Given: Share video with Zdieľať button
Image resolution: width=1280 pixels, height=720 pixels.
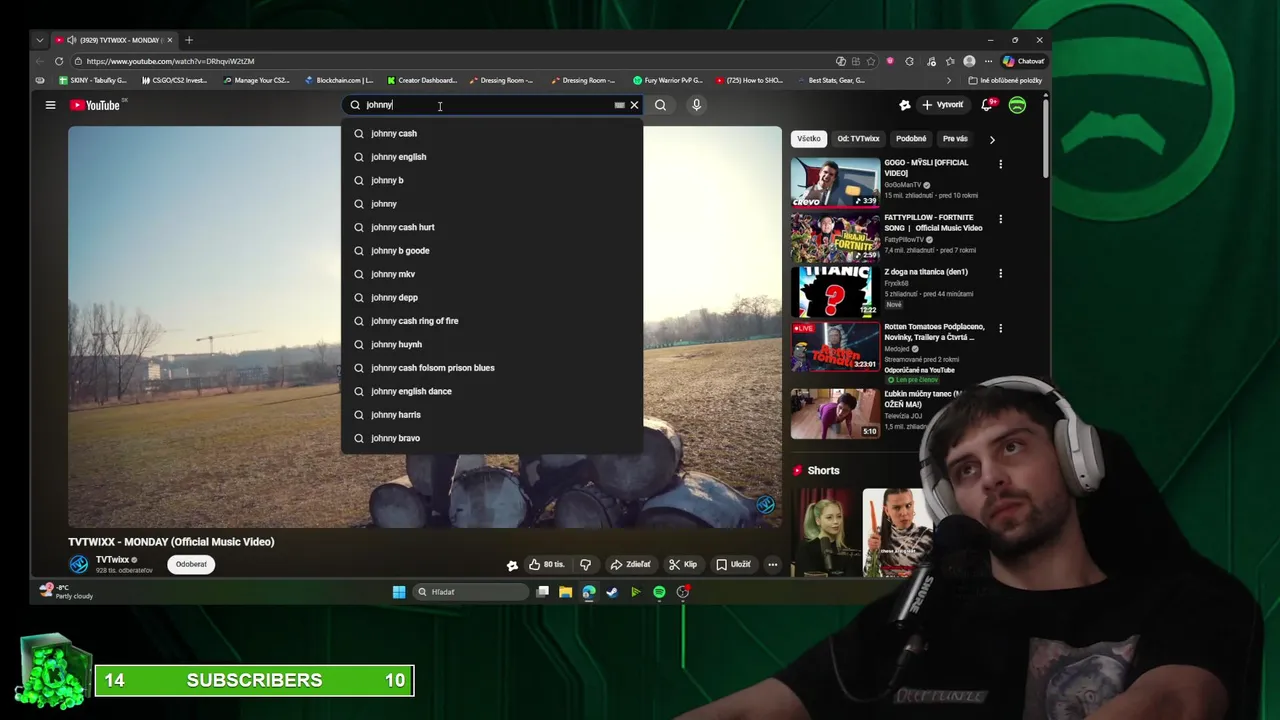Looking at the screenshot, I should [631, 564].
